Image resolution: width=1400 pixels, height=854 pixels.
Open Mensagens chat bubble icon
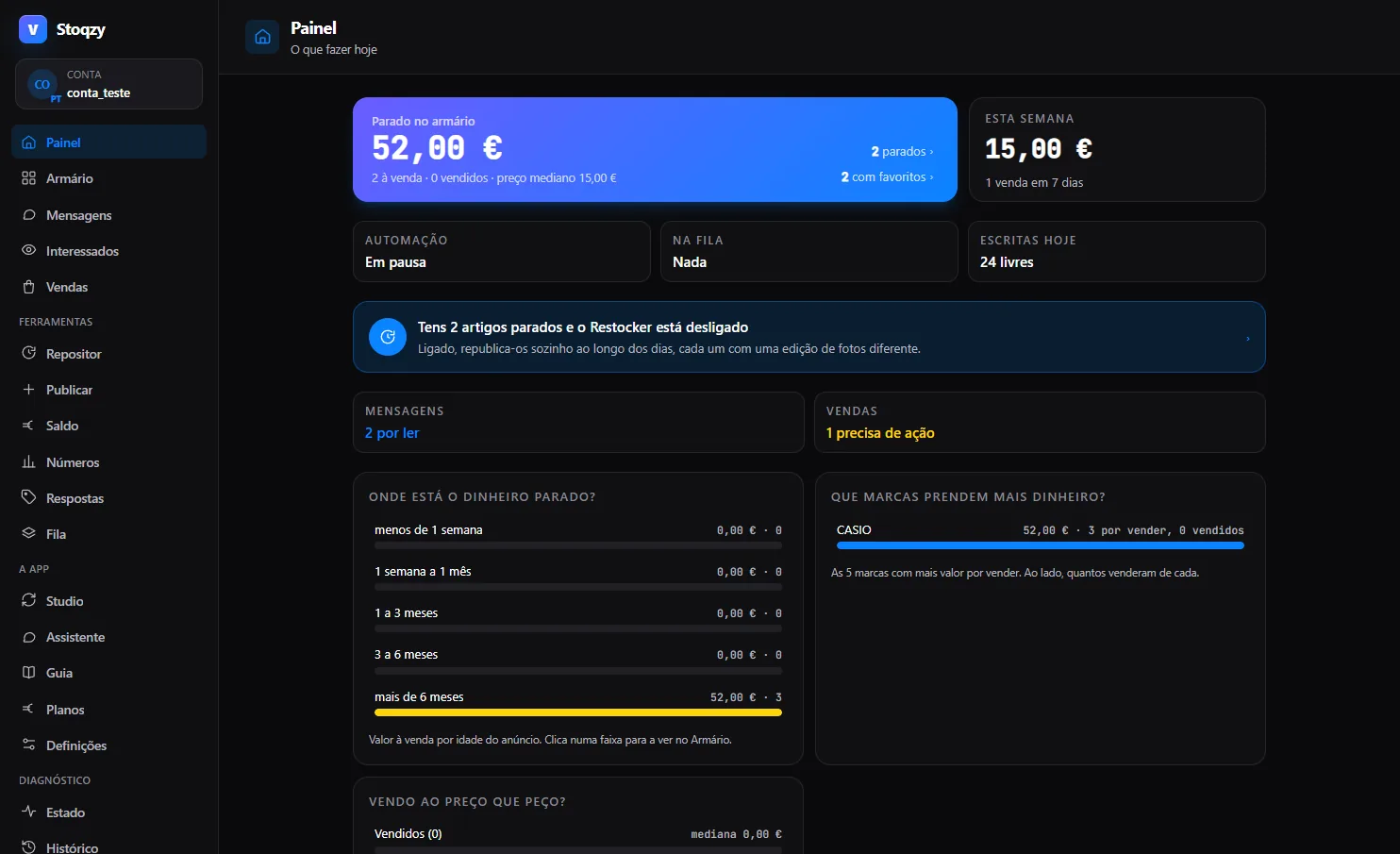tap(28, 215)
